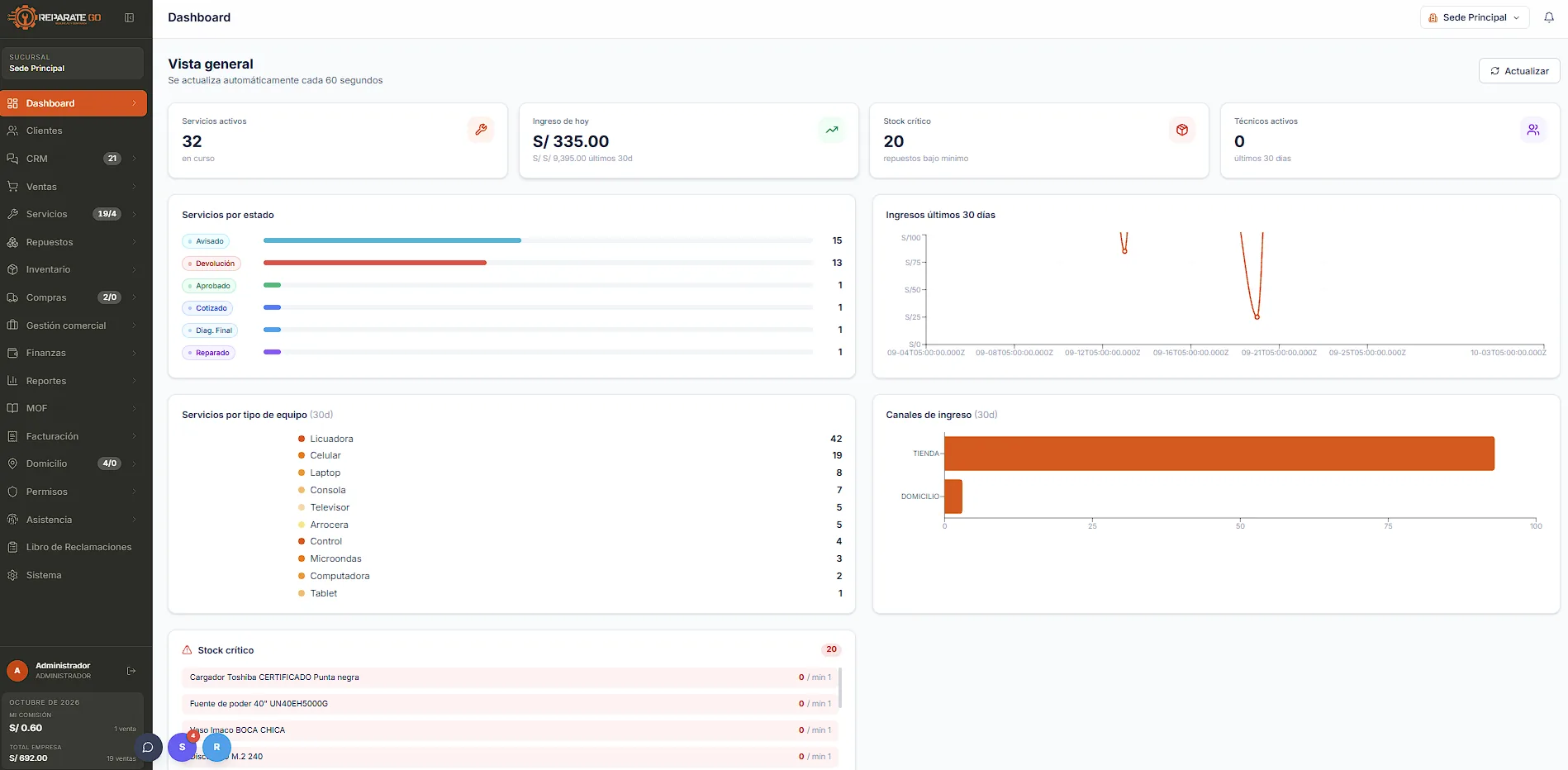Viewport: 1568px width, 770px height.
Task: Click the DOMICILIO bar in the chart
Action: point(953,497)
